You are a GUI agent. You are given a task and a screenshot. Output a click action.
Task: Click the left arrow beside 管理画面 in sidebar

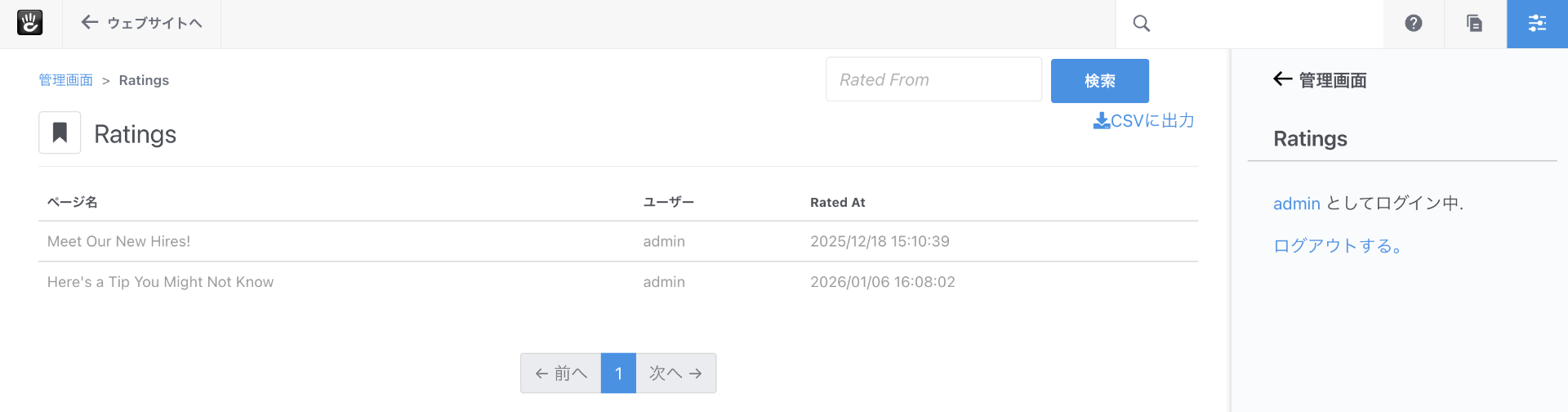point(1282,79)
